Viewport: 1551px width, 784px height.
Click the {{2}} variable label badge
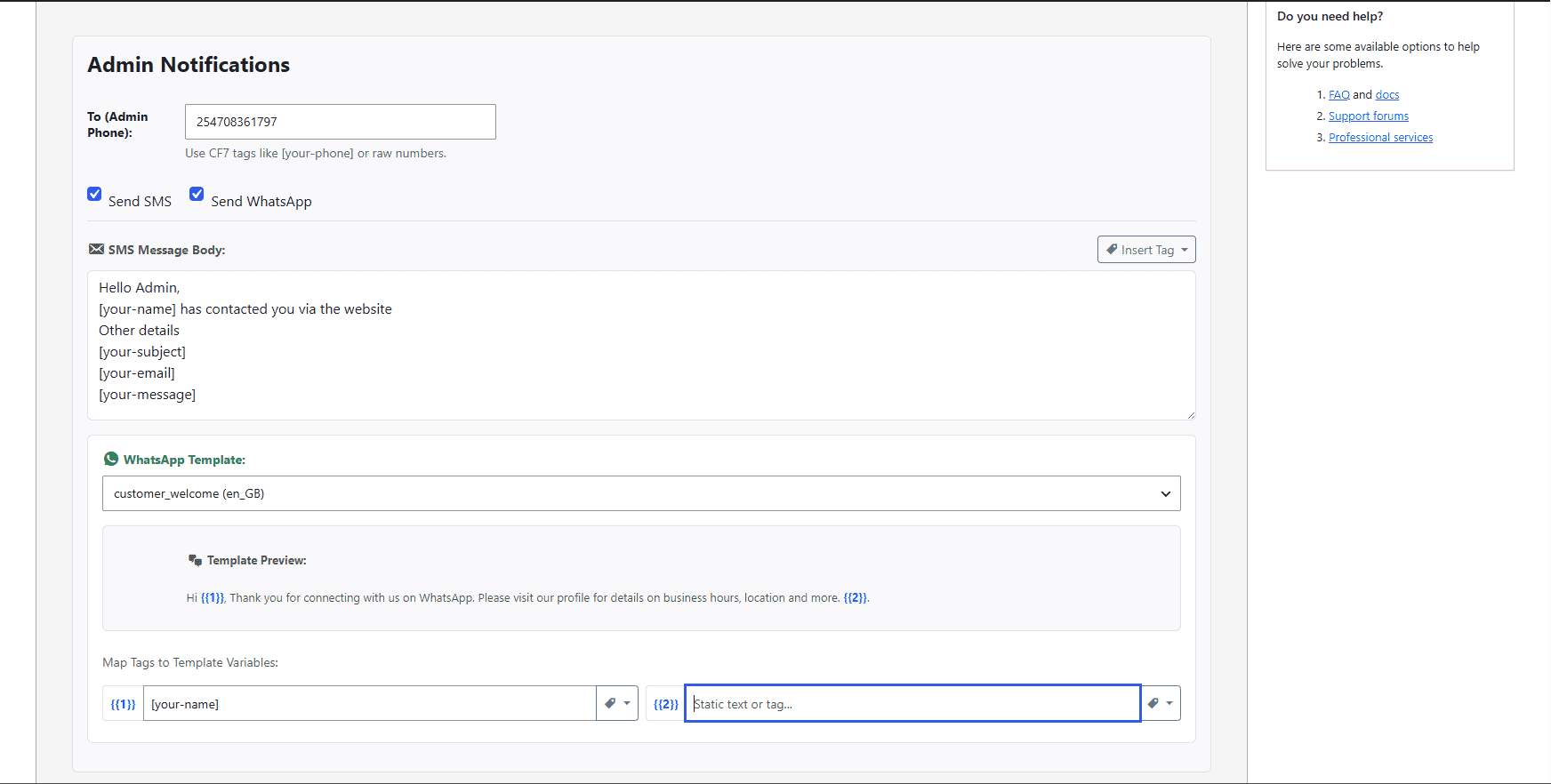pyautogui.click(x=665, y=703)
